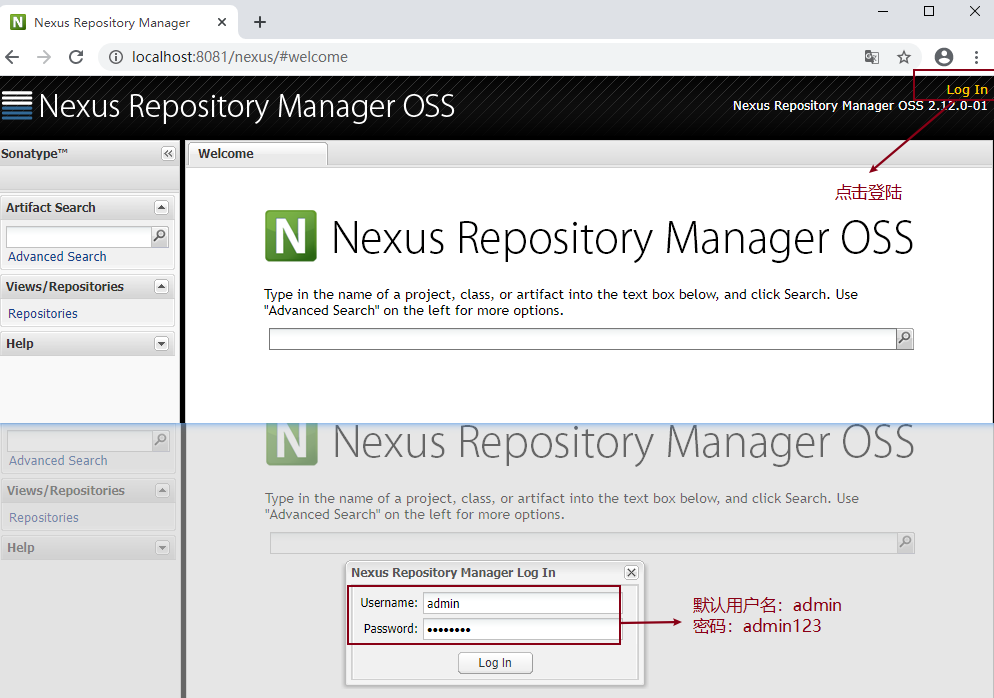Select the Welcome tab
This screenshot has width=994, height=698.
point(257,153)
